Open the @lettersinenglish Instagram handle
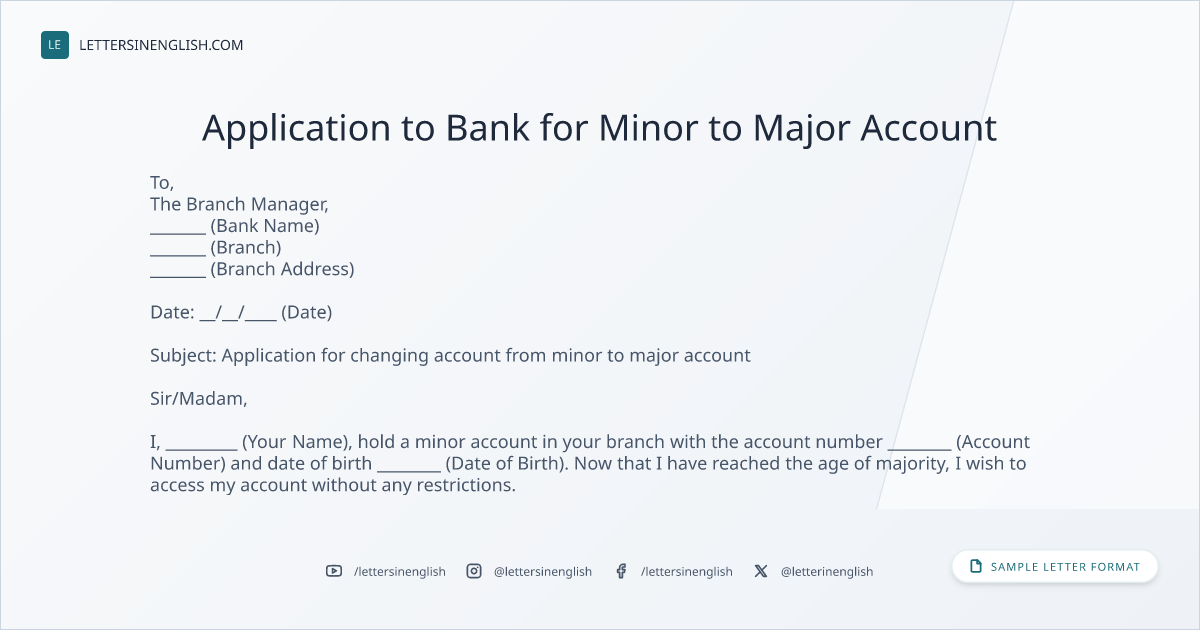The height and width of the screenshot is (630, 1200). click(543, 572)
